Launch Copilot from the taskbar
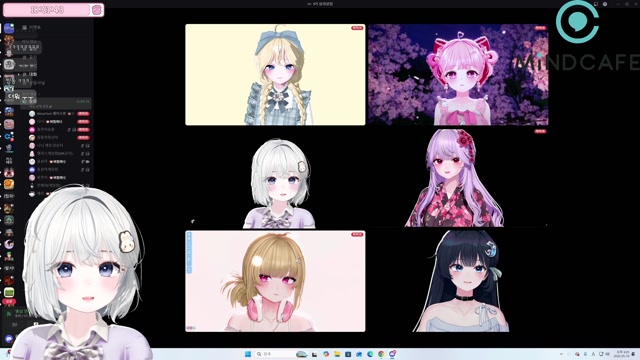This screenshot has height=360, width=640. coord(326,354)
